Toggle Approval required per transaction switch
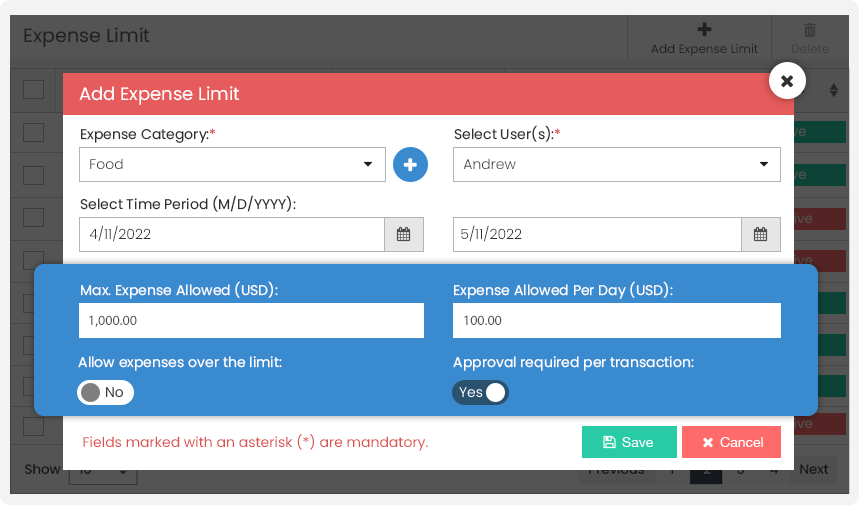Screen dimensions: 859x505 point(480,392)
